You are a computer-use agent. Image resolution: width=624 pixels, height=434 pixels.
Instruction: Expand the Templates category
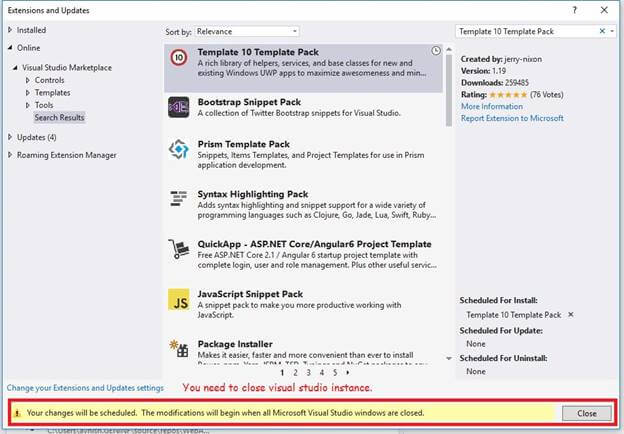(x=27, y=93)
